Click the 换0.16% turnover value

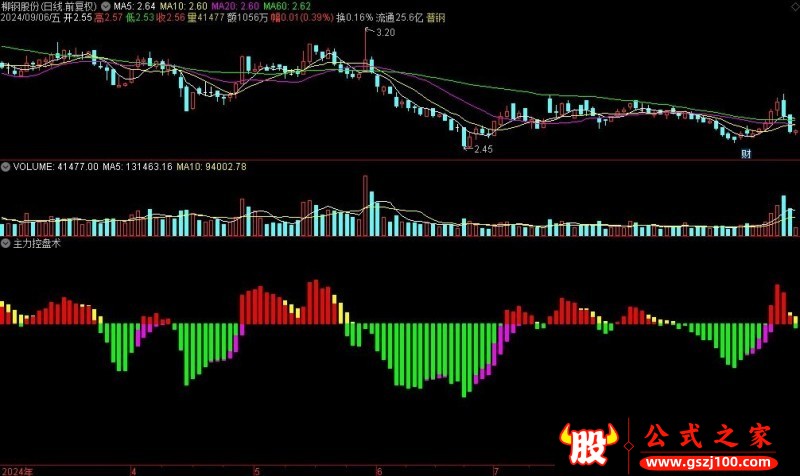(355, 17)
